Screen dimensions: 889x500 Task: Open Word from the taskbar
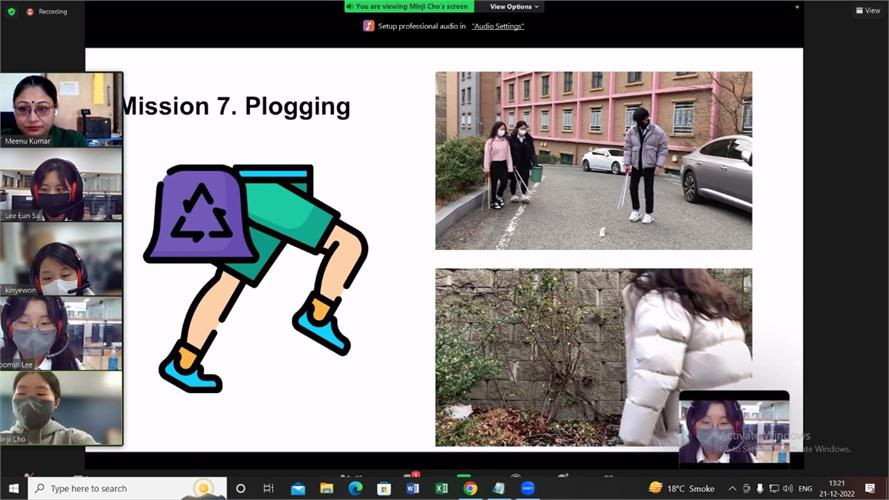[x=412, y=489]
